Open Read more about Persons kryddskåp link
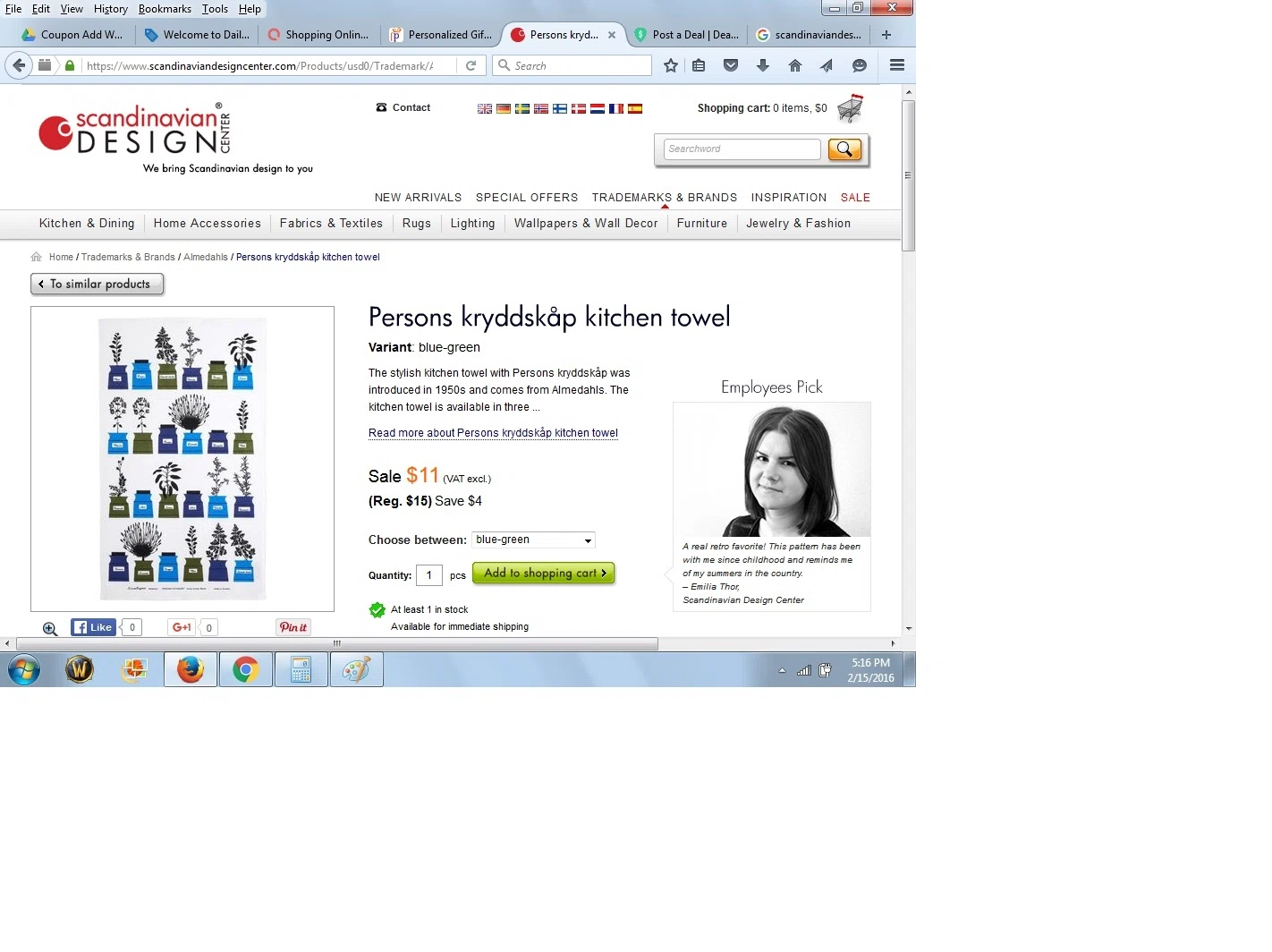 tap(493, 433)
